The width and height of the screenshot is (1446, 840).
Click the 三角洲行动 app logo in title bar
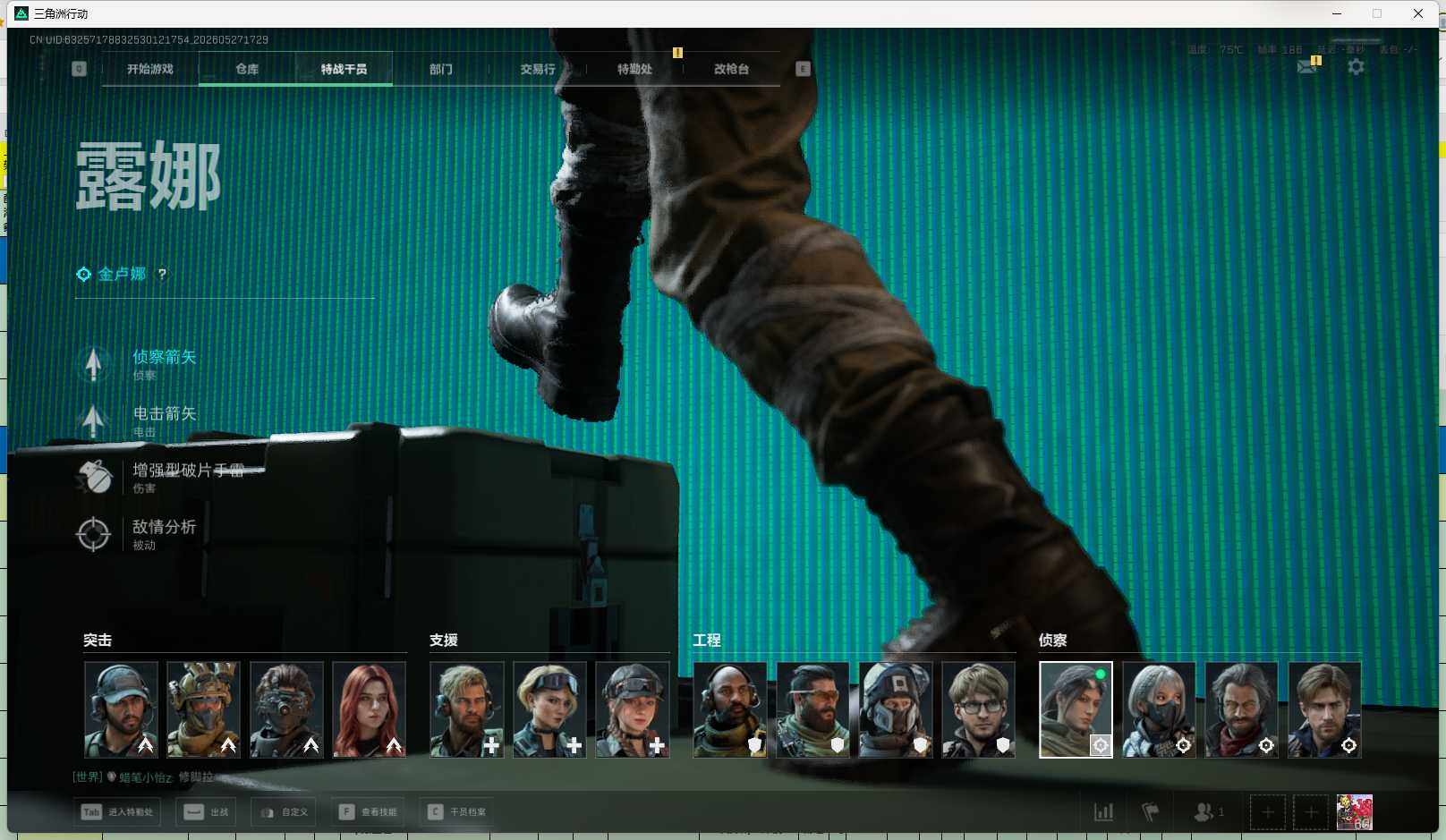point(21,13)
